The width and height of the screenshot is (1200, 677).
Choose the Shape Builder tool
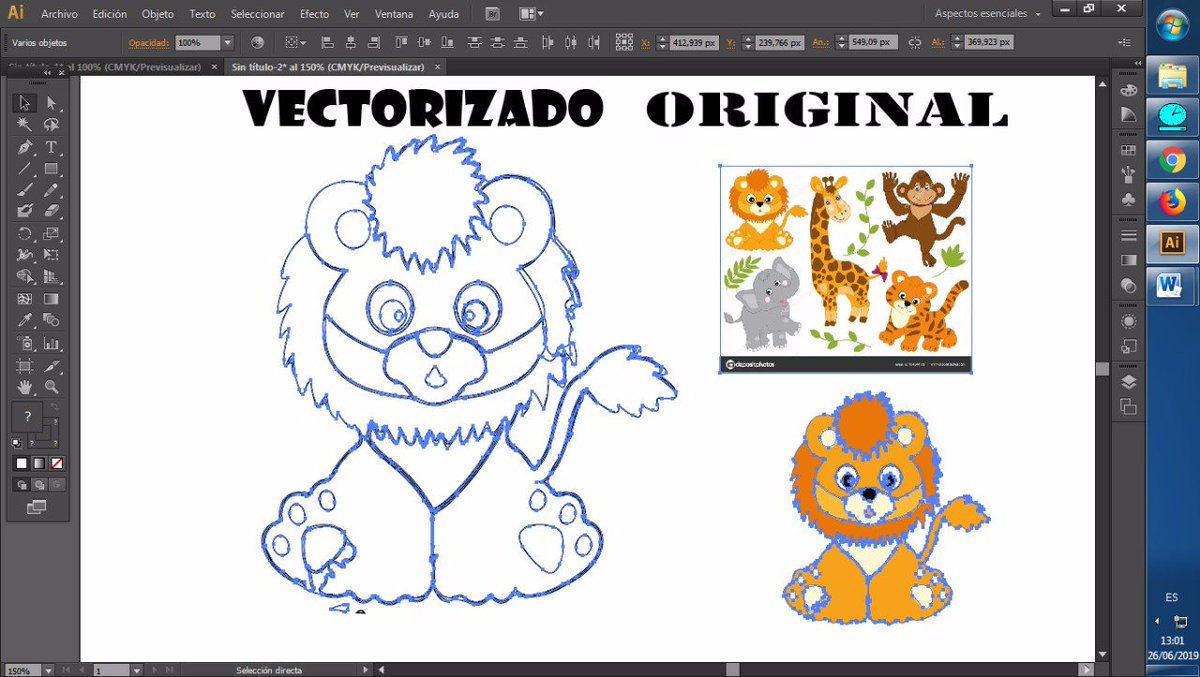tap(25, 277)
